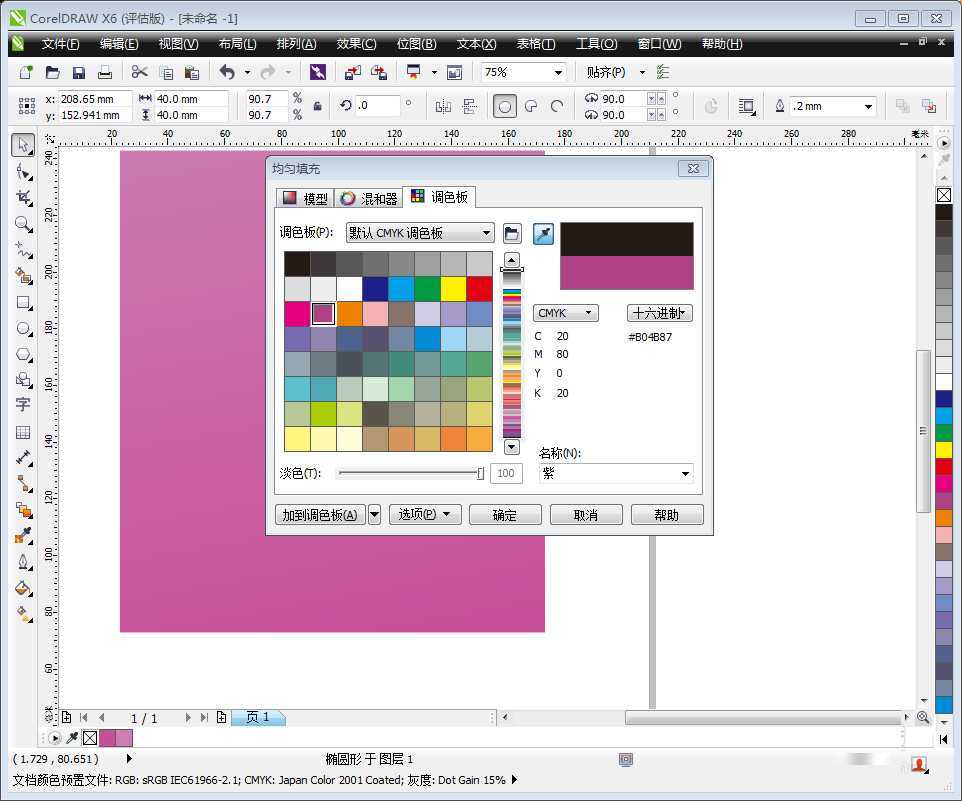This screenshot has height=801, width=962.
Task: Enable the Ellipse mode on the property bar
Action: (x=505, y=106)
